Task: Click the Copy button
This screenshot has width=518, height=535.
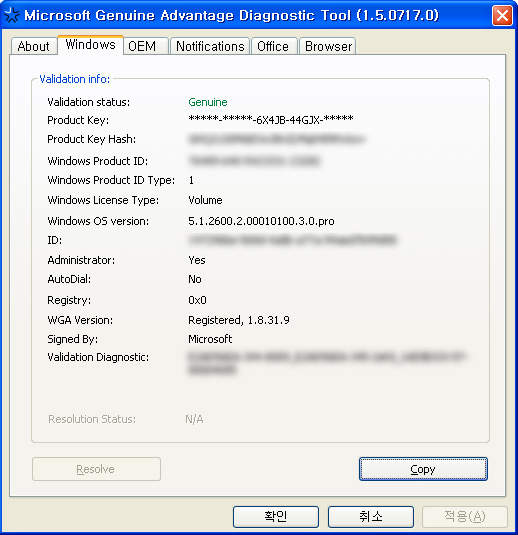Action: (x=423, y=469)
